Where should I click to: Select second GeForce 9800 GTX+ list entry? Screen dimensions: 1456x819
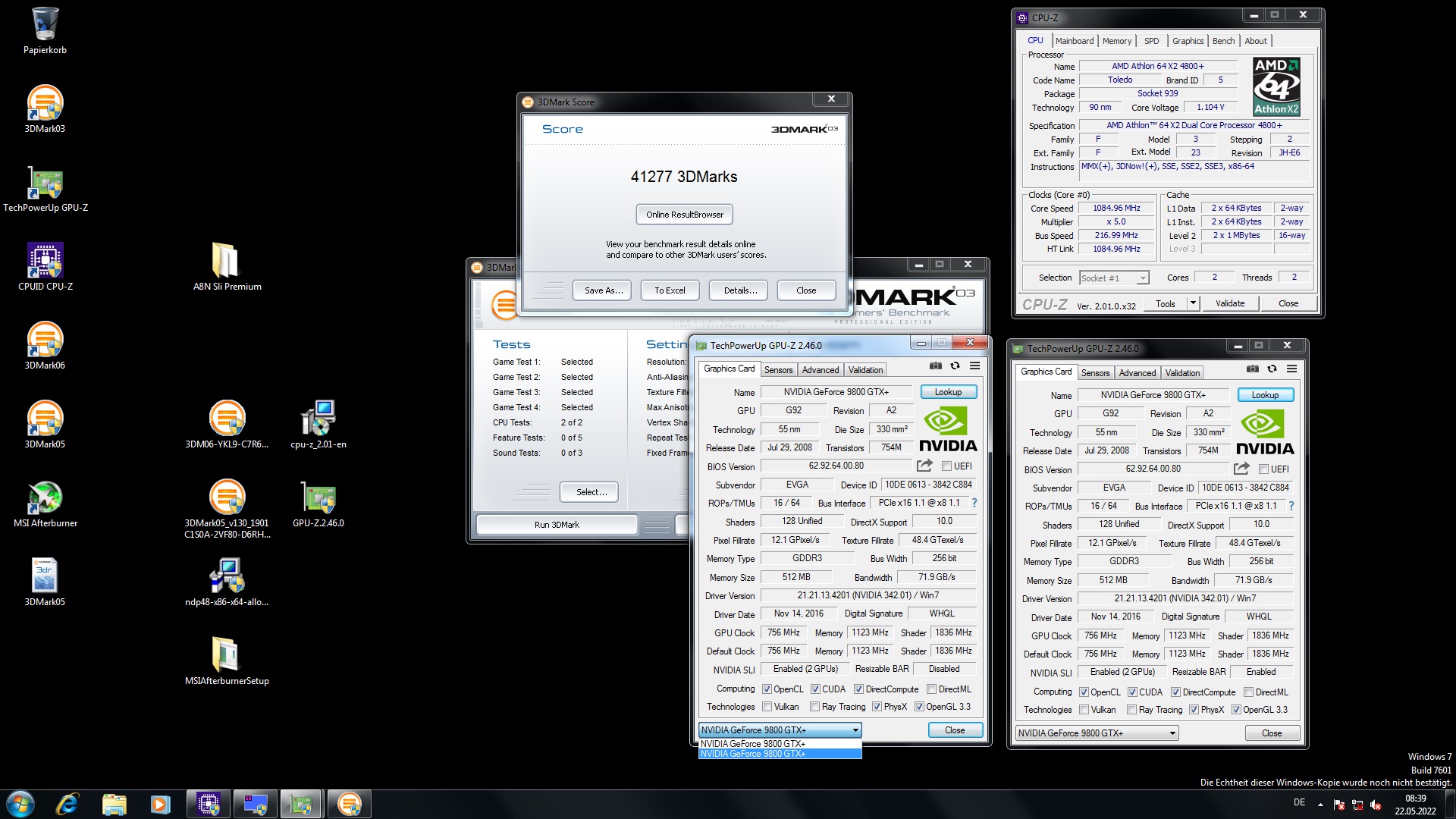[779, 754]
